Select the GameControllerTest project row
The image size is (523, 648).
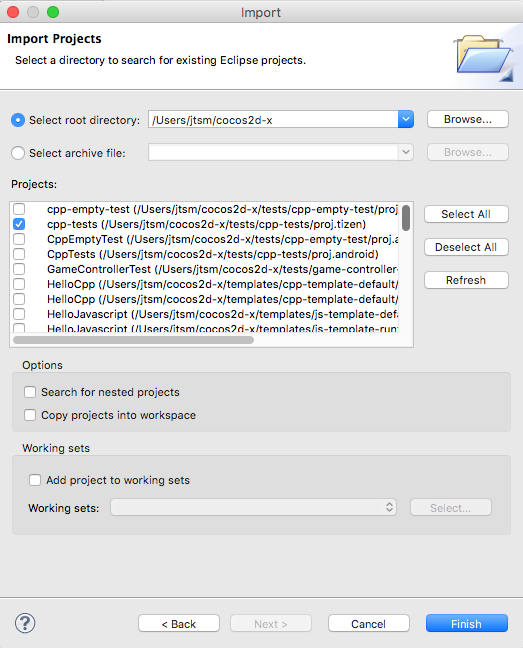click(x=205, y=269)
